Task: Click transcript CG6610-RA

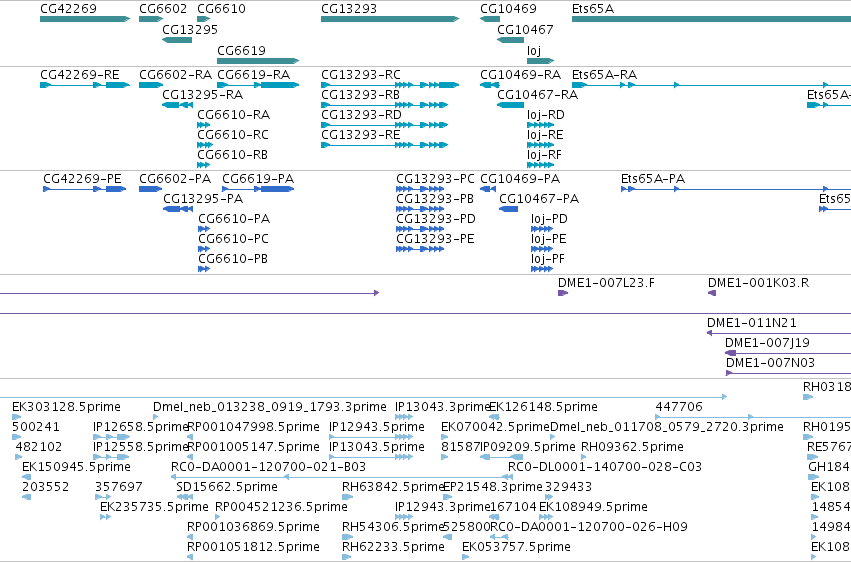Action: [x=233, y=114]
